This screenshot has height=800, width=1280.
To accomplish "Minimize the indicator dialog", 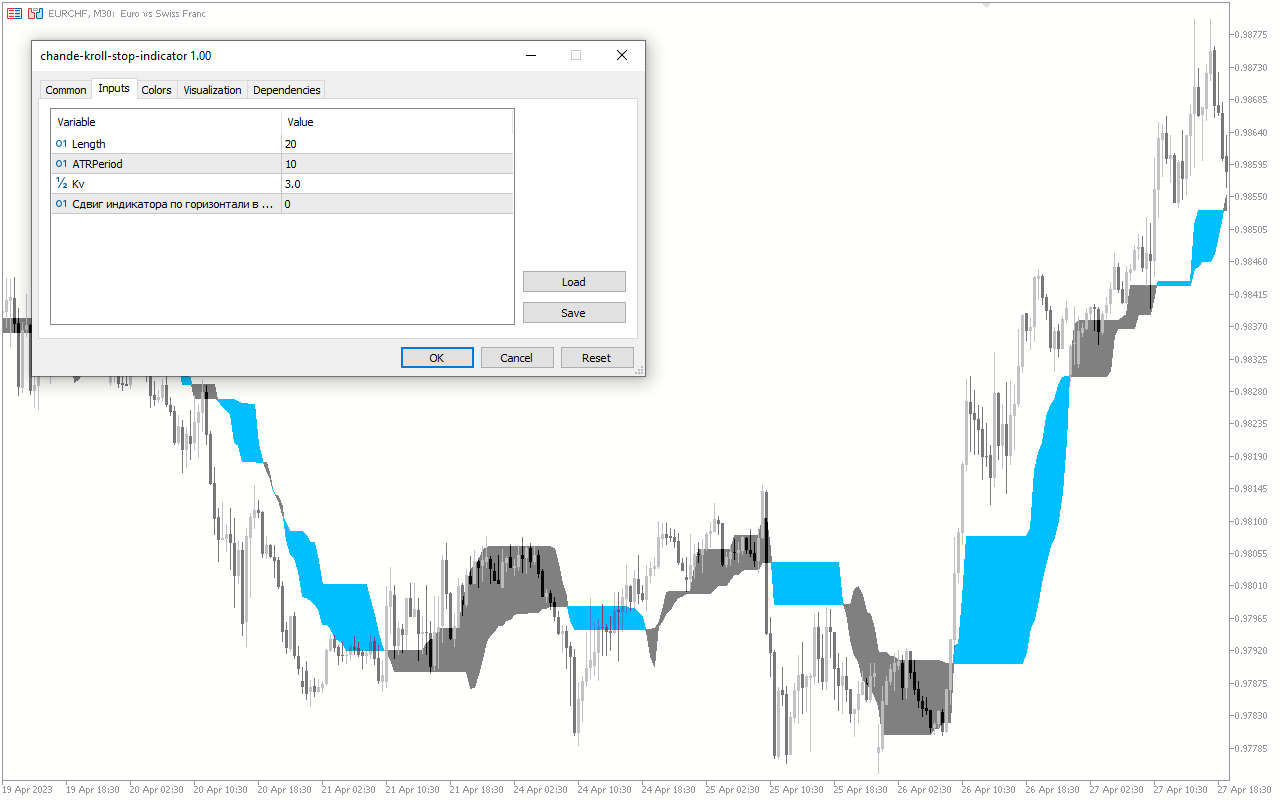I will point(530,56).
